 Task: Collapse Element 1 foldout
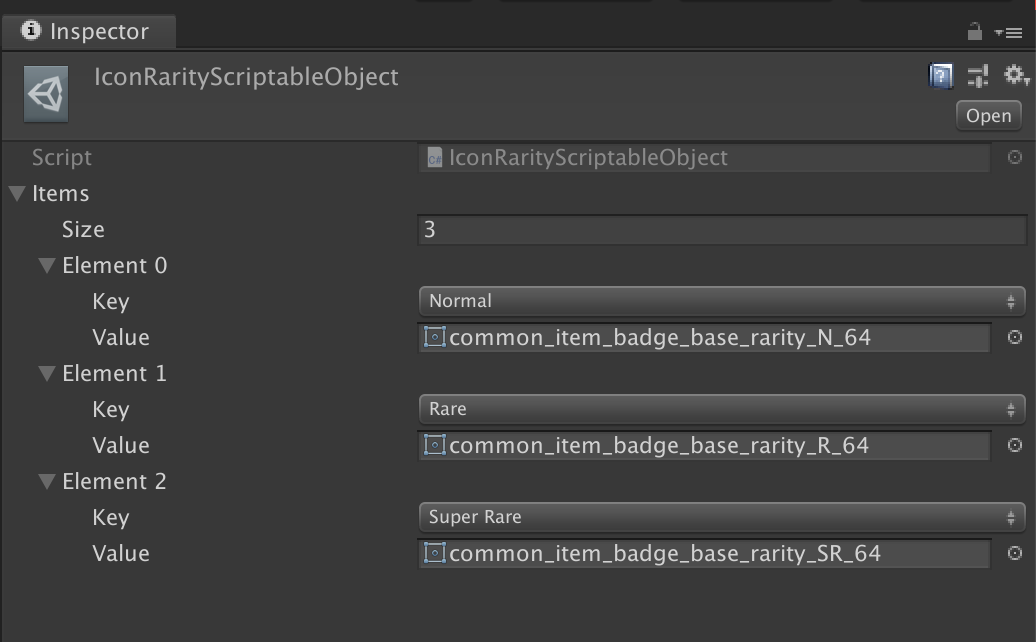tap(47, 373)
